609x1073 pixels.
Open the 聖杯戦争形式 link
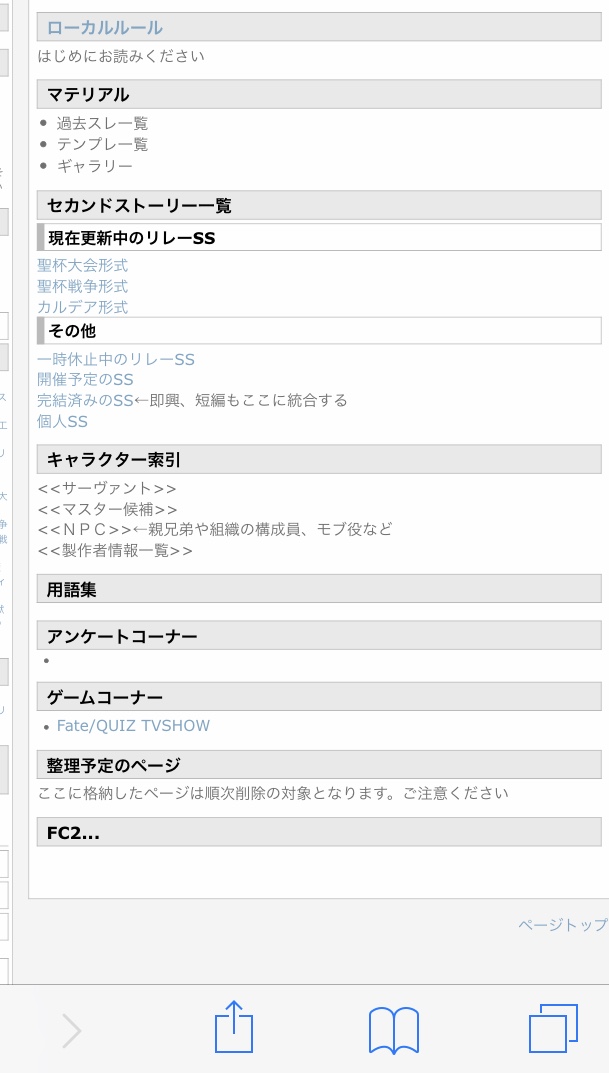pos(83,286)
